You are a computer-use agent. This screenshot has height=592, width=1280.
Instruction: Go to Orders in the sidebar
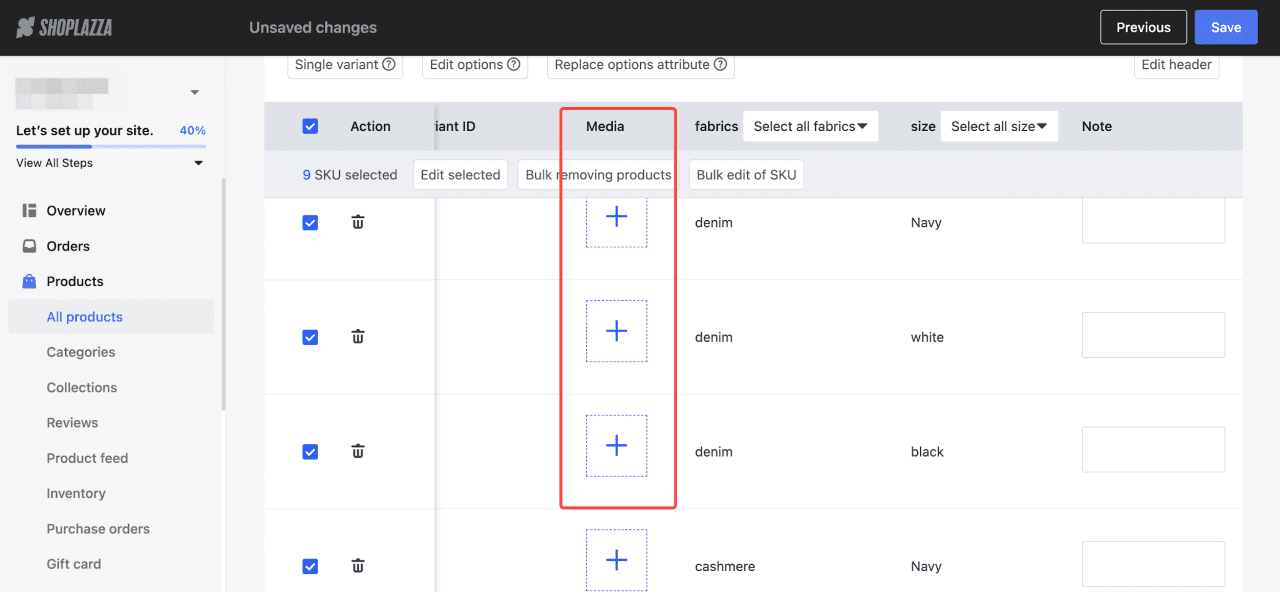(x=68, y=246)
